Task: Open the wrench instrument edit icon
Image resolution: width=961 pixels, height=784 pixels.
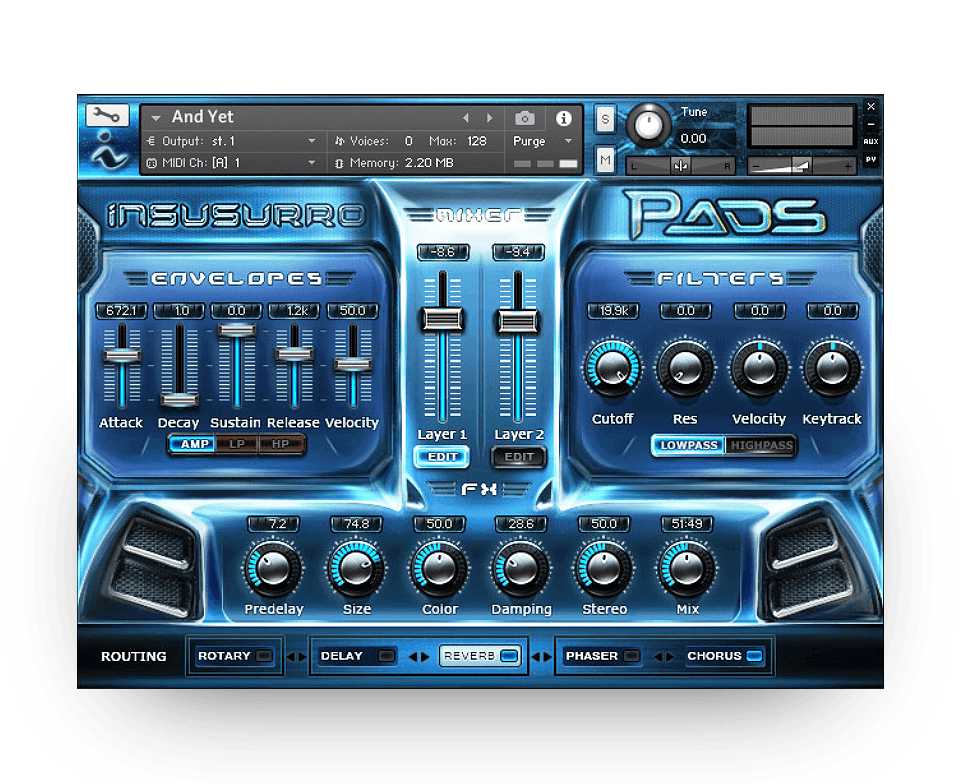Action: [107, 115]
